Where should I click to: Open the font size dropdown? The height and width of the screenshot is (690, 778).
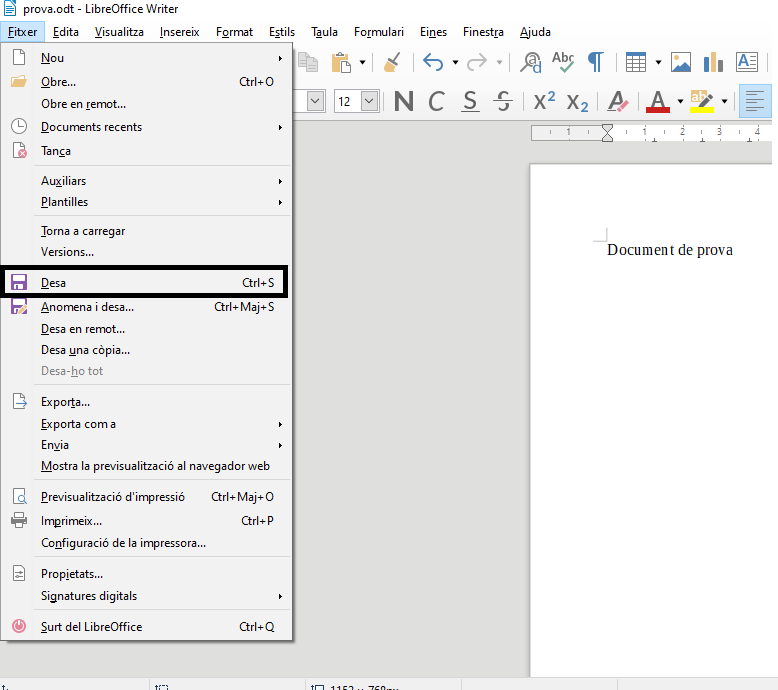(370, 102)
